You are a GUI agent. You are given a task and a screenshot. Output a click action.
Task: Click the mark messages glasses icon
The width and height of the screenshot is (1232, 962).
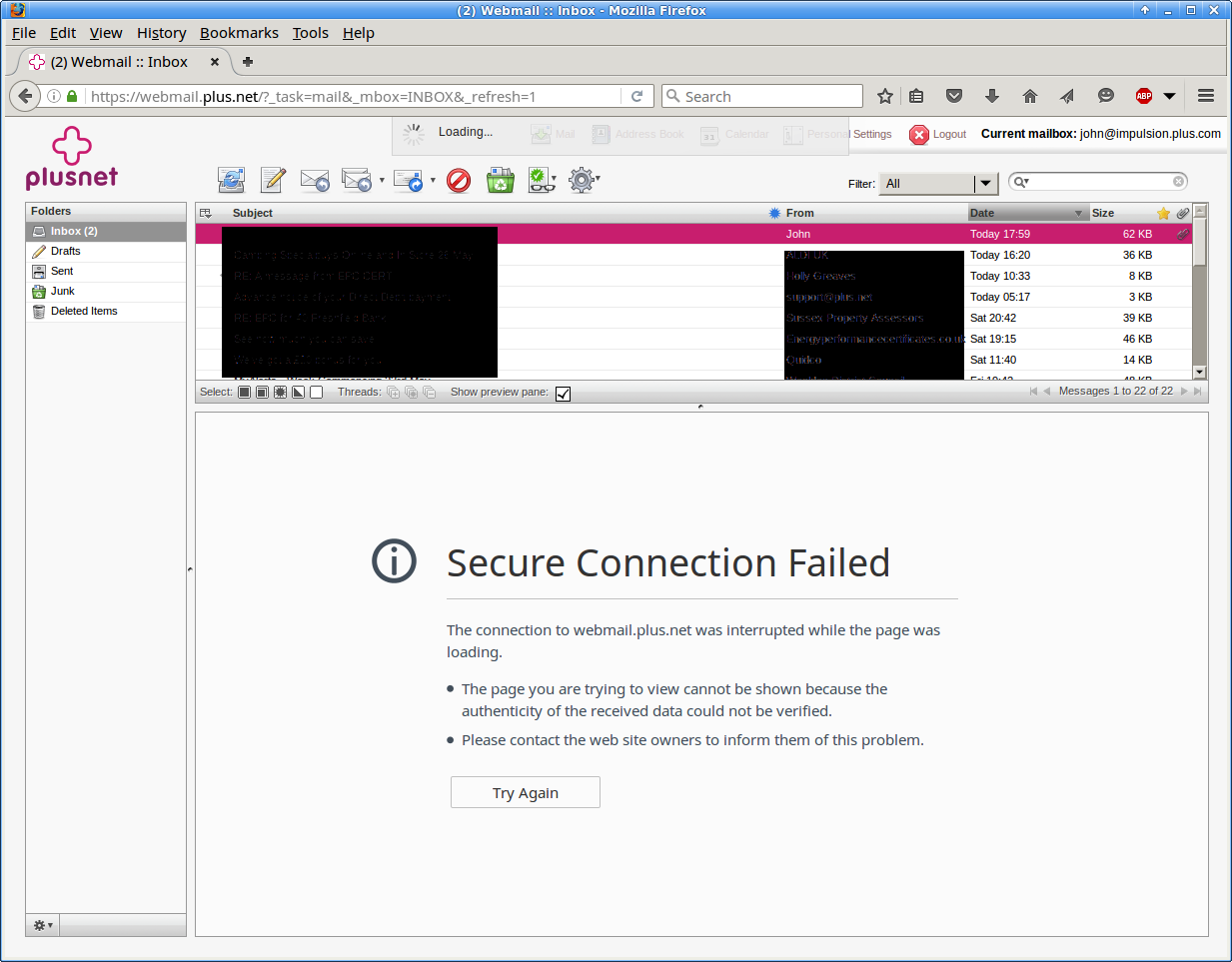[540, 180]
